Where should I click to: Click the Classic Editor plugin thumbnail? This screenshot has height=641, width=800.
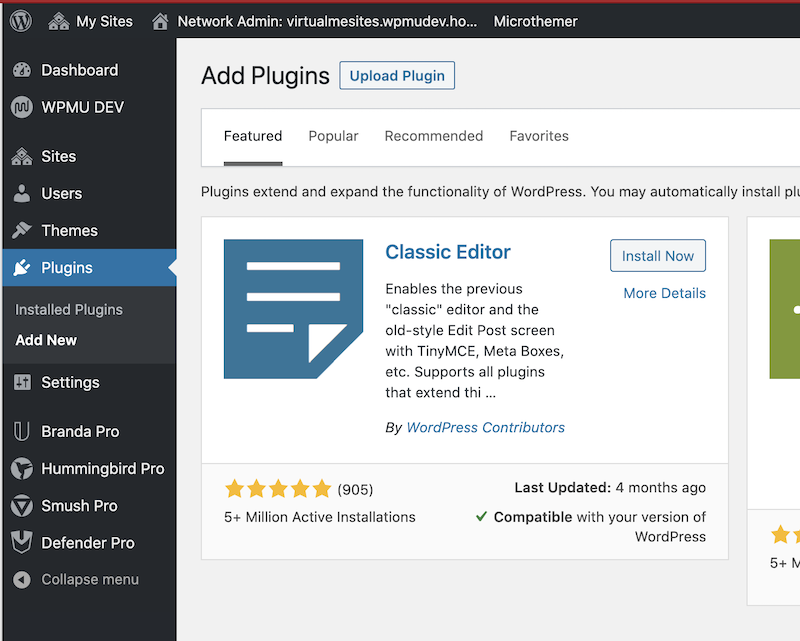[293, 309]
